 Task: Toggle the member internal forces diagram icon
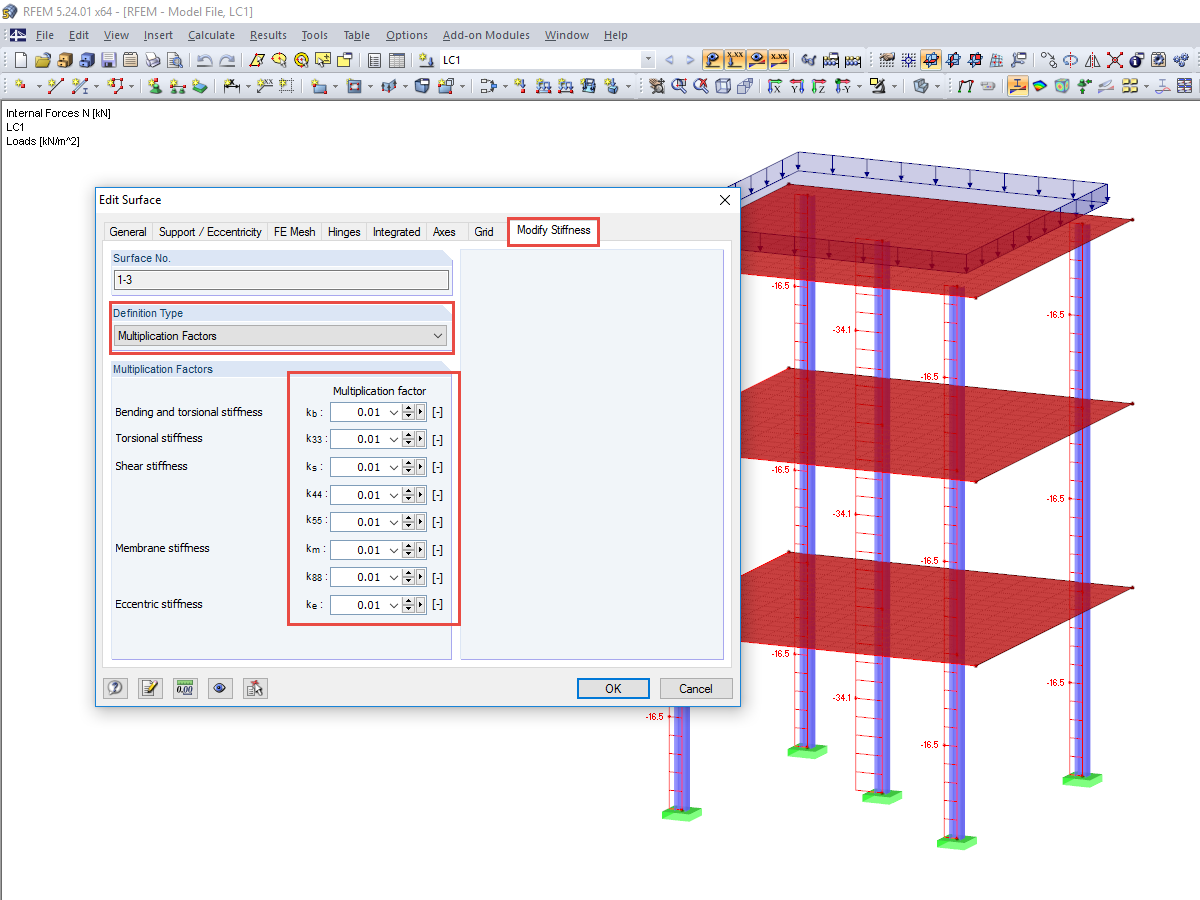click(x=1017, y=86)
